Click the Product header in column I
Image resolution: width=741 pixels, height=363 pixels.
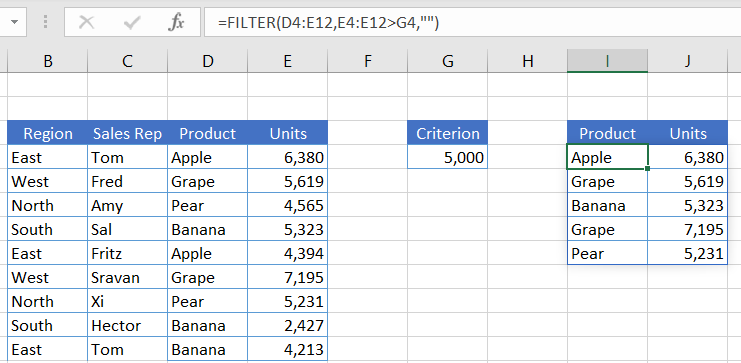(607, 133)
